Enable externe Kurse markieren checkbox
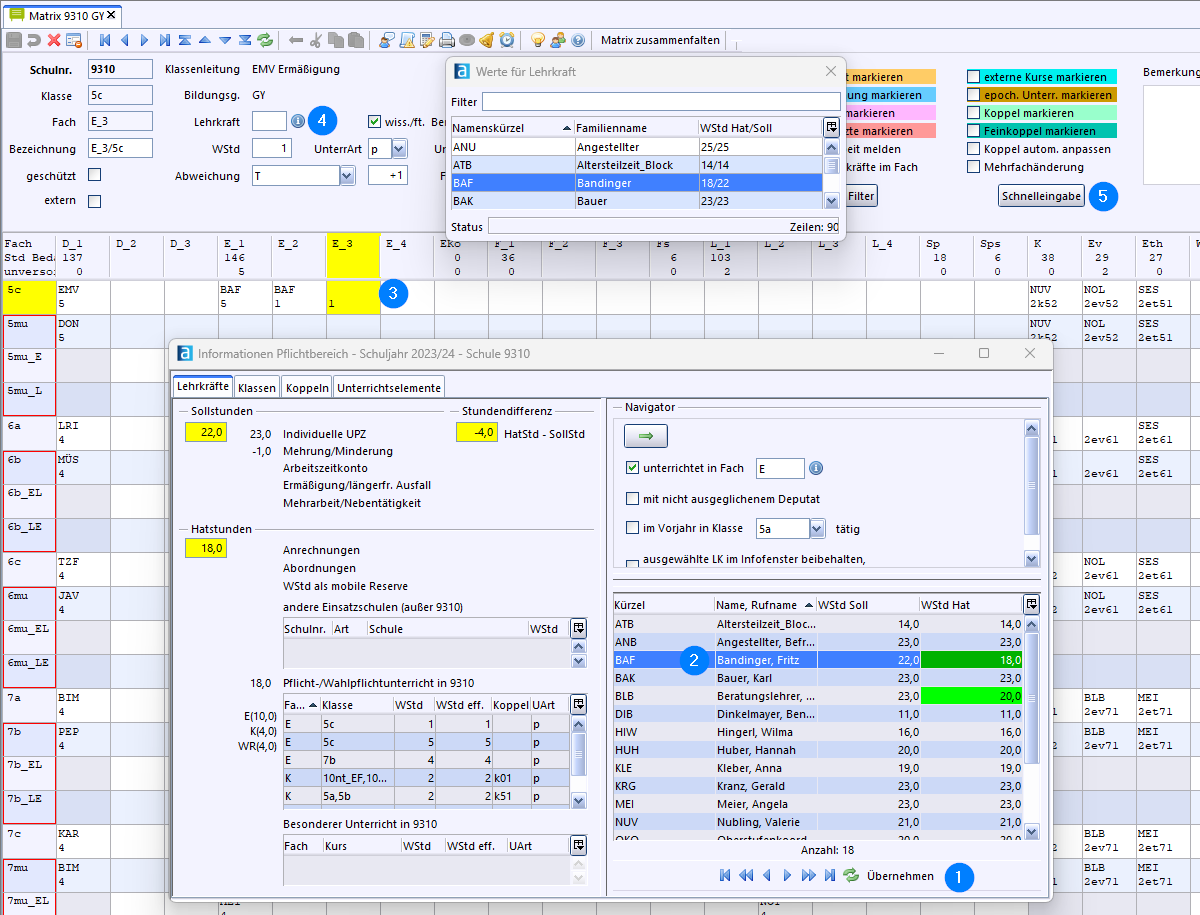This screenshot has height=915, width=1200. click(x=973, y=77)
